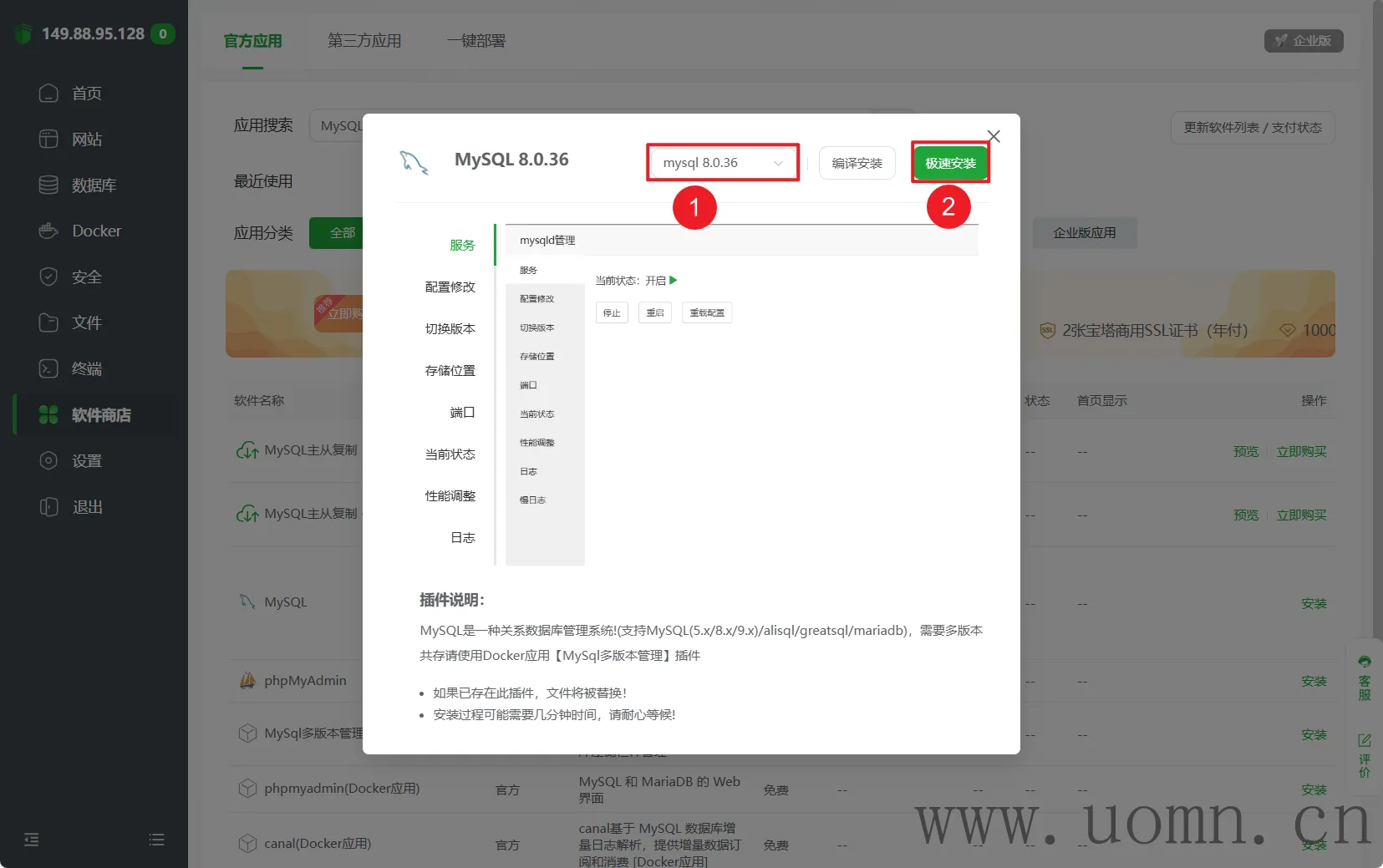1383x868 pixels.
Task: Click the compile install button
Action: [857, 163]
